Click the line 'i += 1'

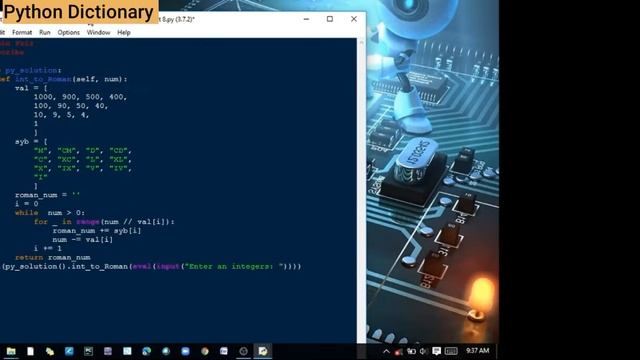pos(48,248)
